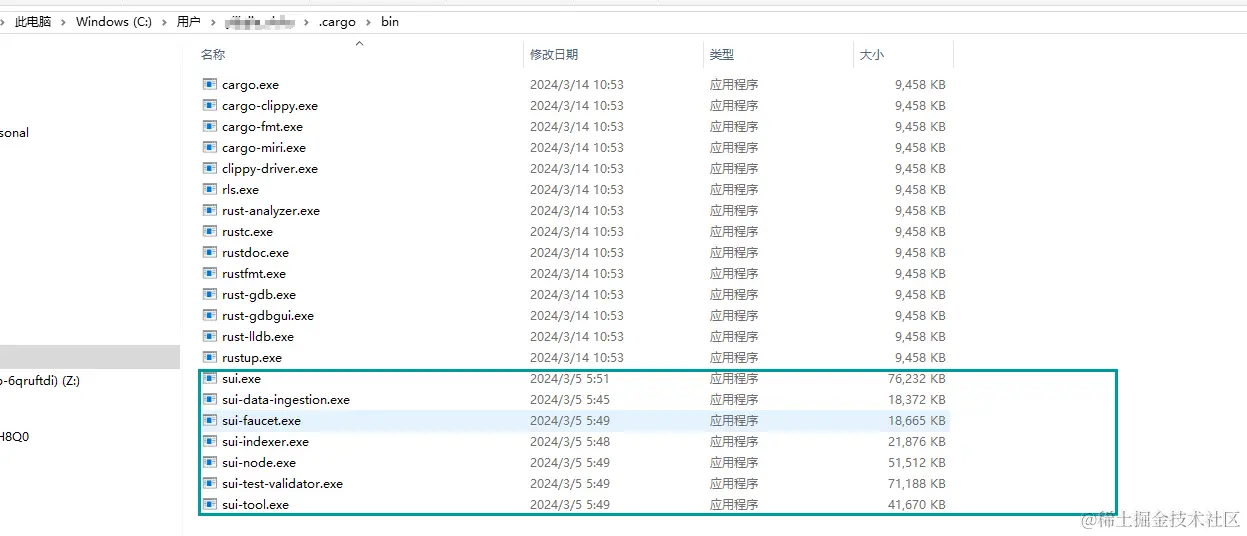Click the sui-indexer.exe file icon
This screenshot has height=536, width=1247.
210,442
